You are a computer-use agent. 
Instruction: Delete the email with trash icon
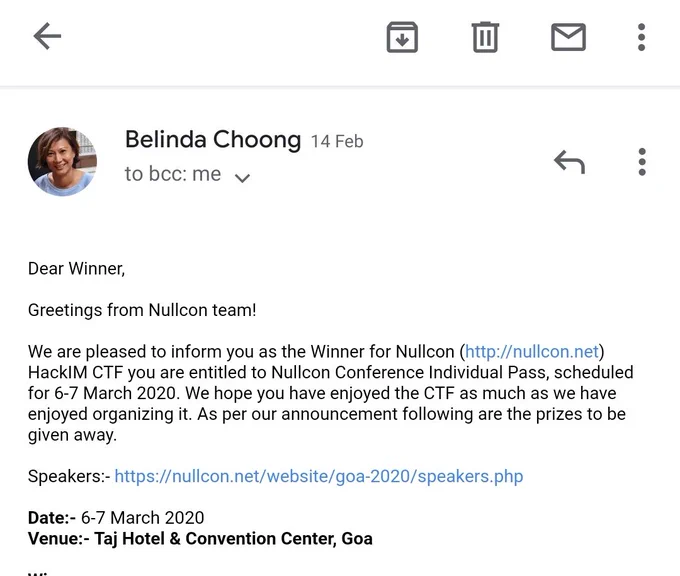[485, 37]
